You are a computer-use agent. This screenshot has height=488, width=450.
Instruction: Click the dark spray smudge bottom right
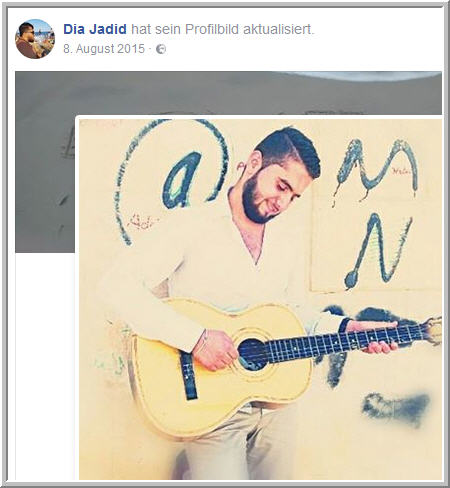[x=396, y=409]
